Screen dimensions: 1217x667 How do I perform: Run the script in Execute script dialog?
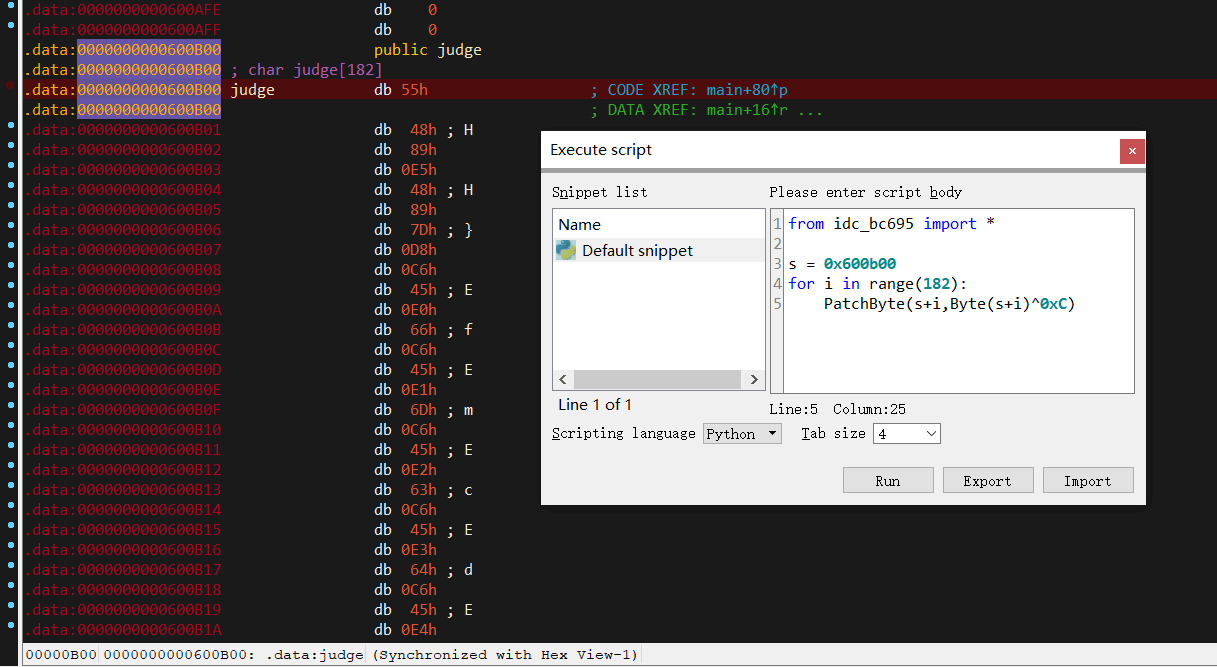point(888,481)
